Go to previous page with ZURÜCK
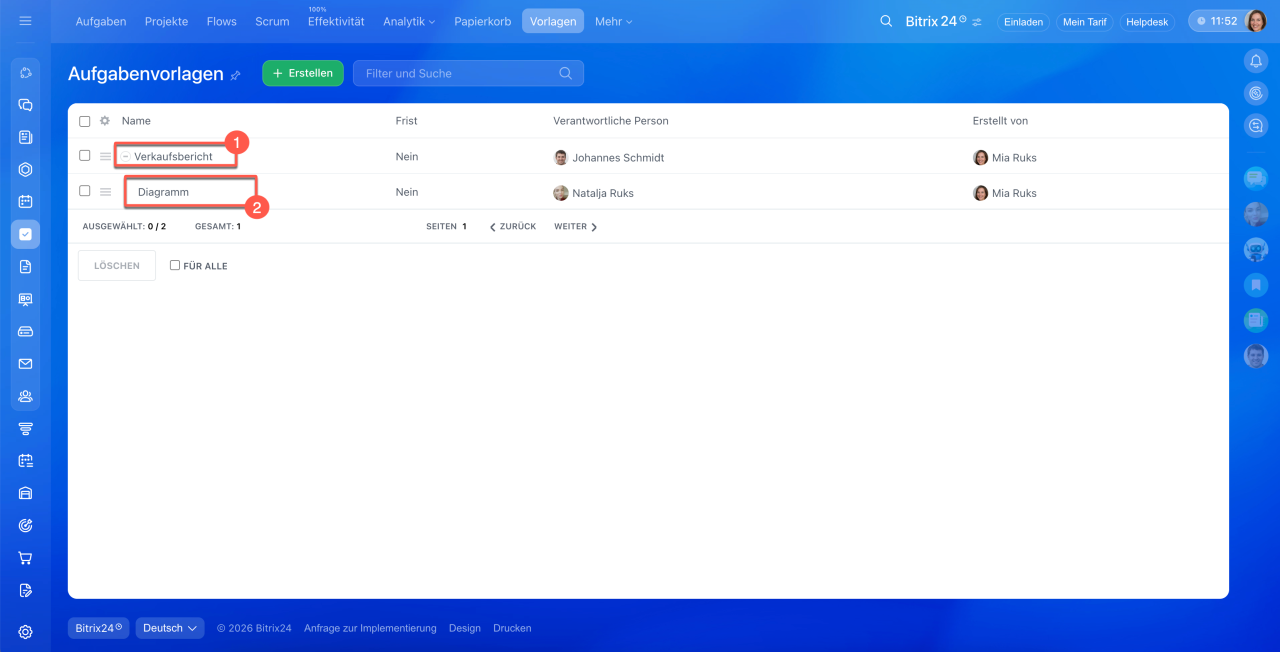1280x652 pixels. click(x=513, y=227)
